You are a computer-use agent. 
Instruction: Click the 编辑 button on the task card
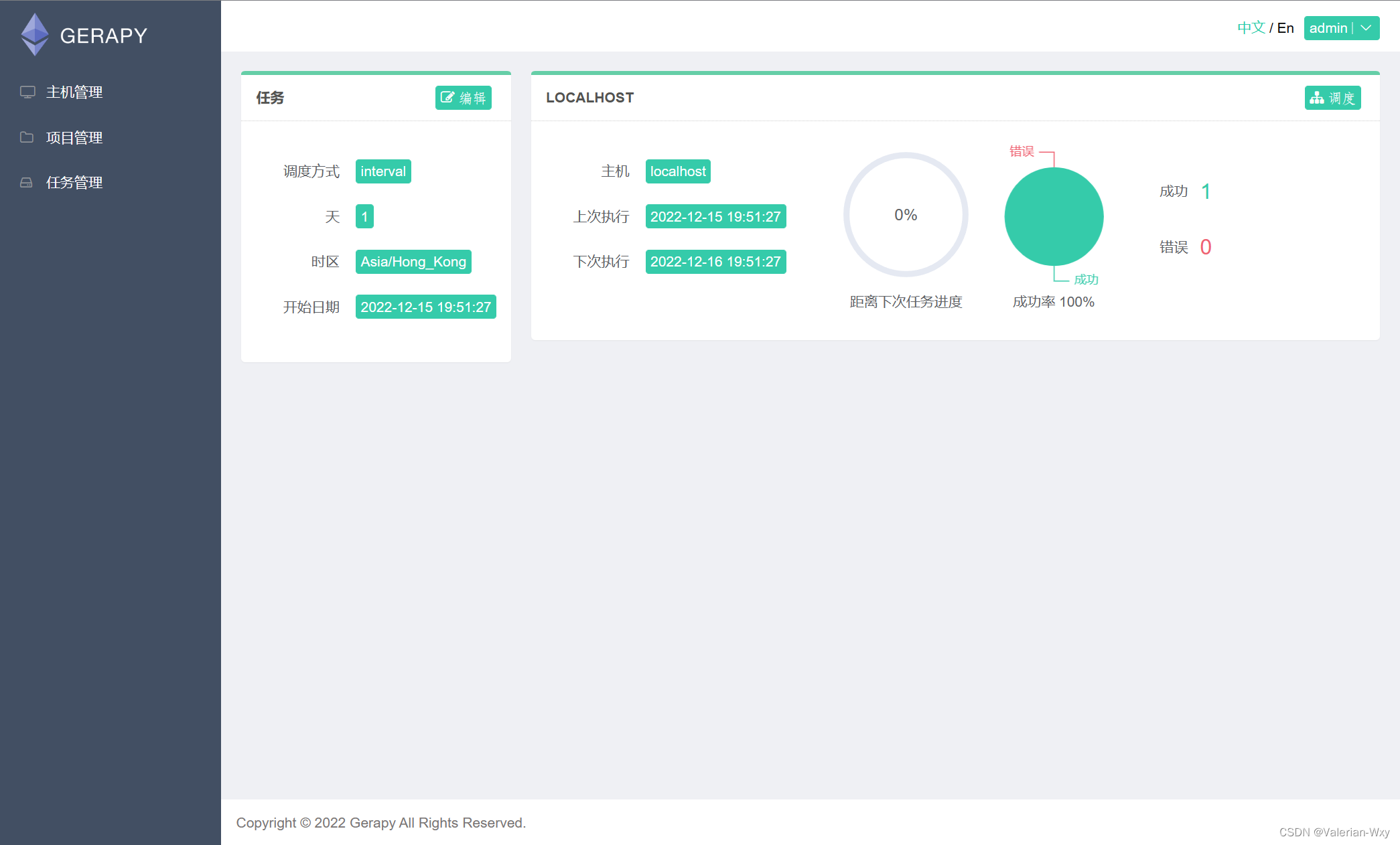464,98
